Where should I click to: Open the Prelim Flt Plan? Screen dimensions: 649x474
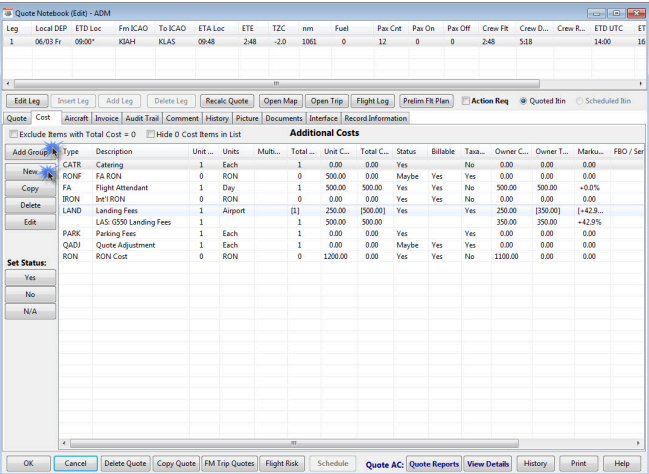[426, 101]
